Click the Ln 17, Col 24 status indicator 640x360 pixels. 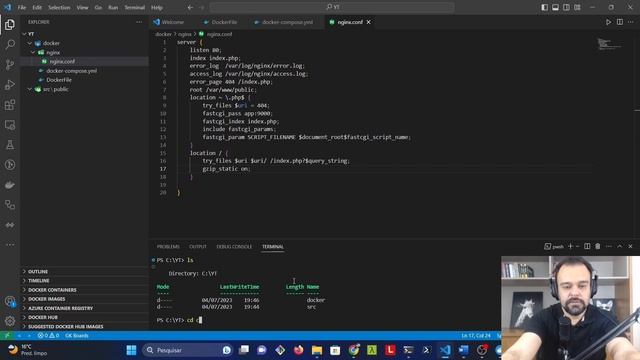point(476,336)
